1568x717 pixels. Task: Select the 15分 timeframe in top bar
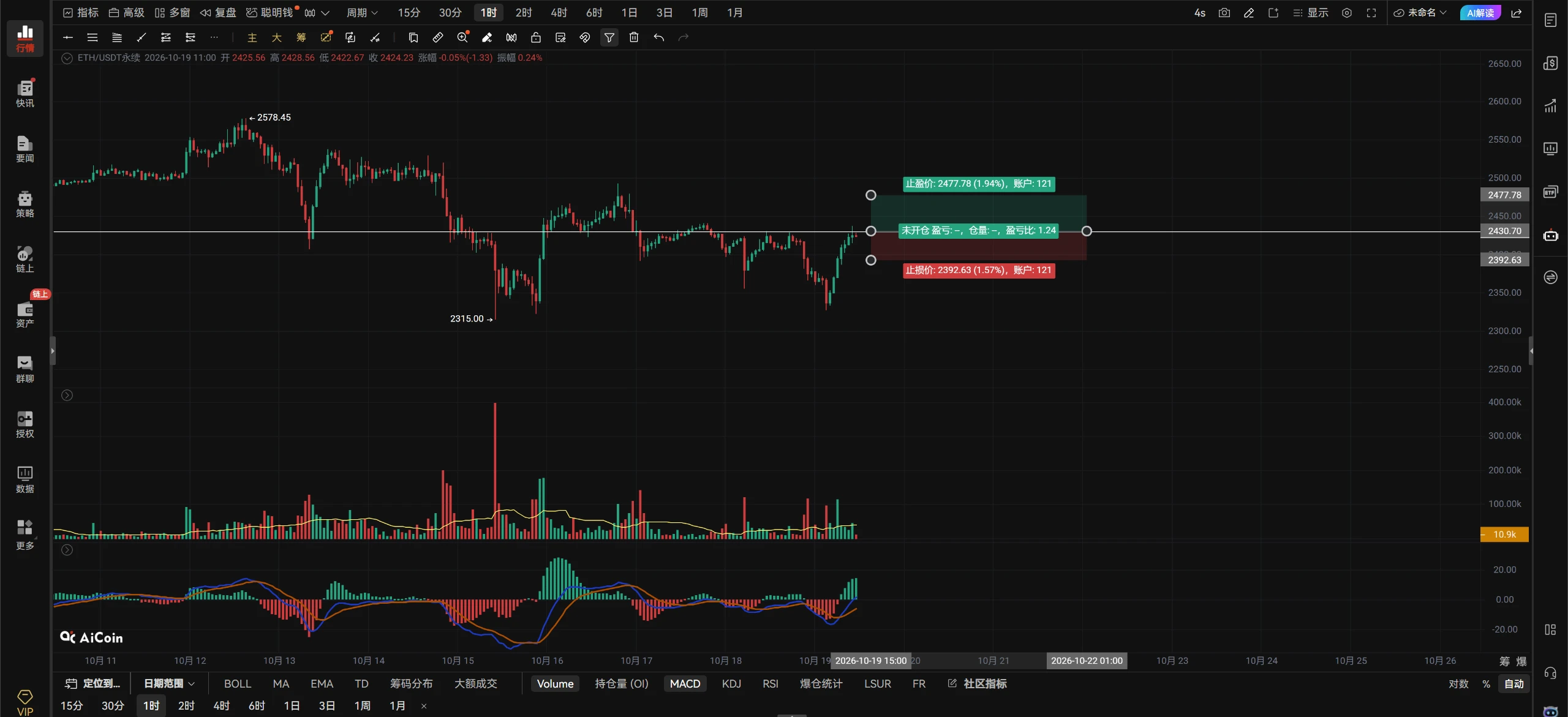tap(409, 13)
